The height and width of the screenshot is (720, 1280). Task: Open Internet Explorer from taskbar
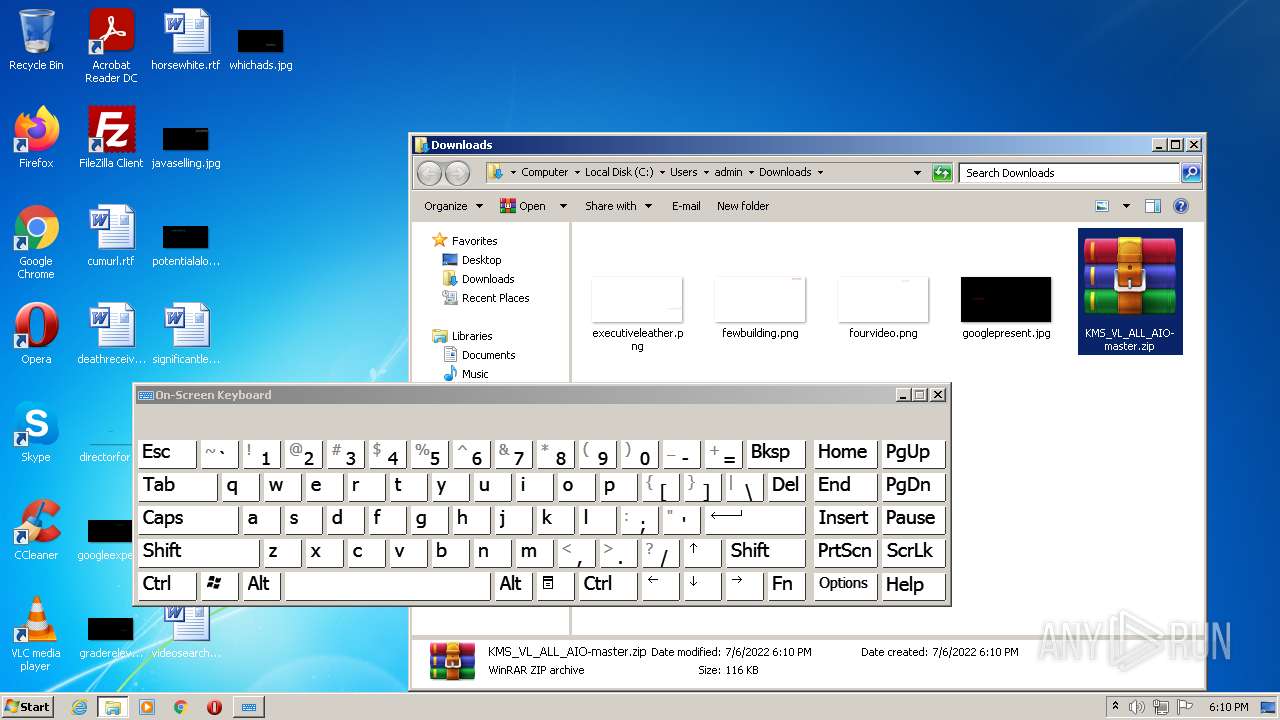(x=79, y=707)
